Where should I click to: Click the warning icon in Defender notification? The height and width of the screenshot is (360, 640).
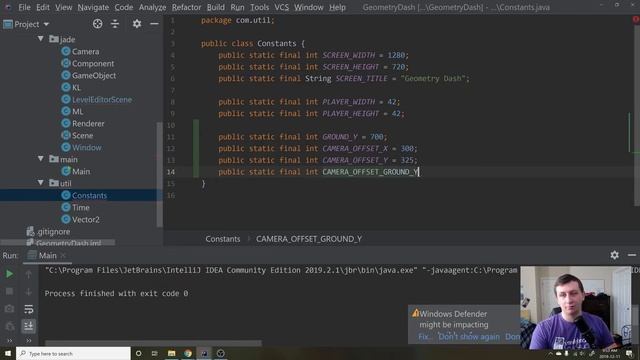point(416,313)
